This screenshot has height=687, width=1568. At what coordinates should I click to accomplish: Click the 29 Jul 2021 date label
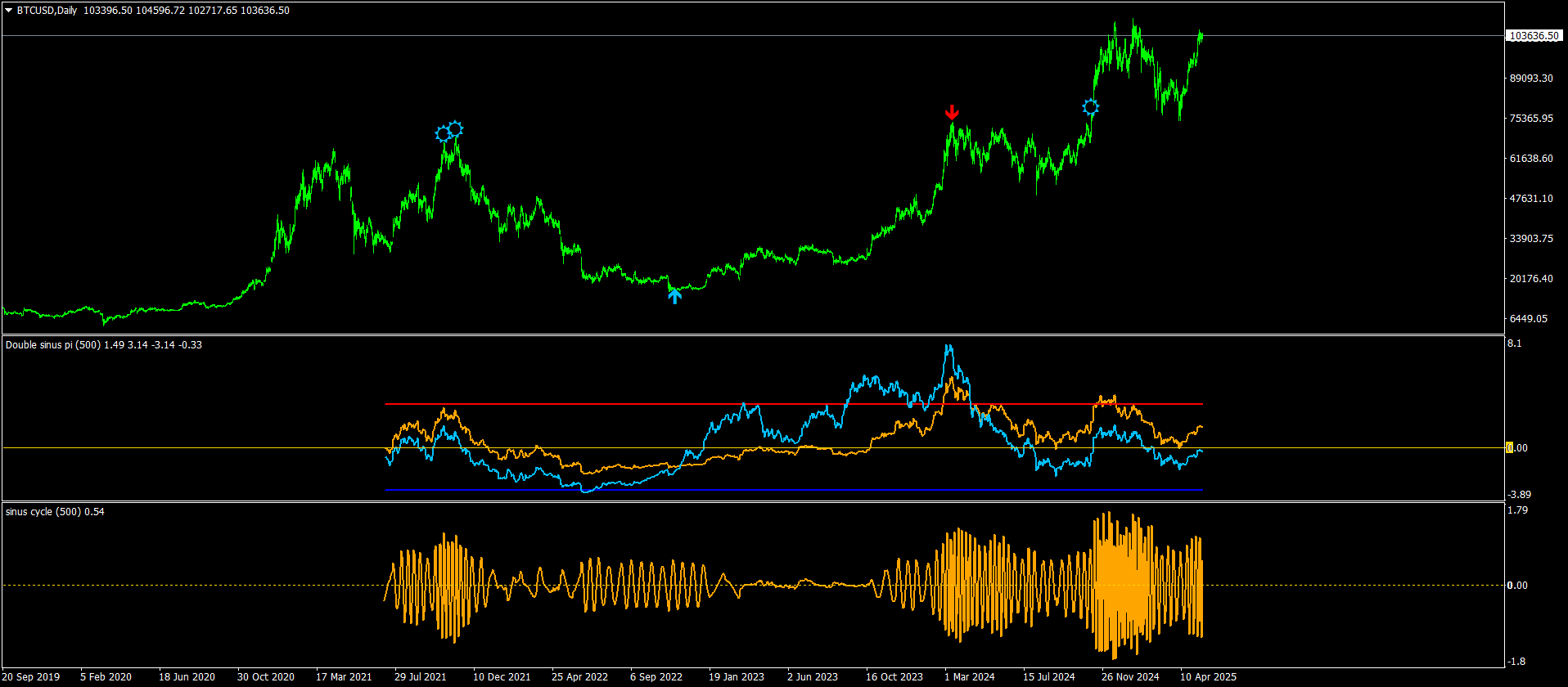(x=421, y=677)
